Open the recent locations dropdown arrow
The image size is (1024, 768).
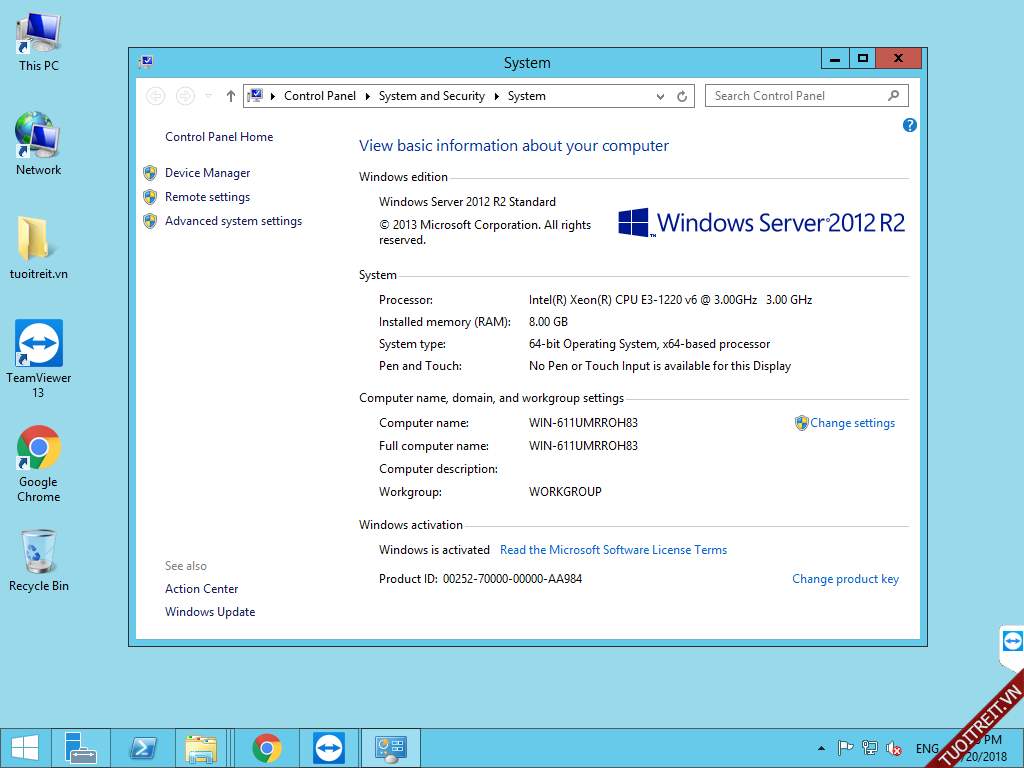(x=208, y=96)
